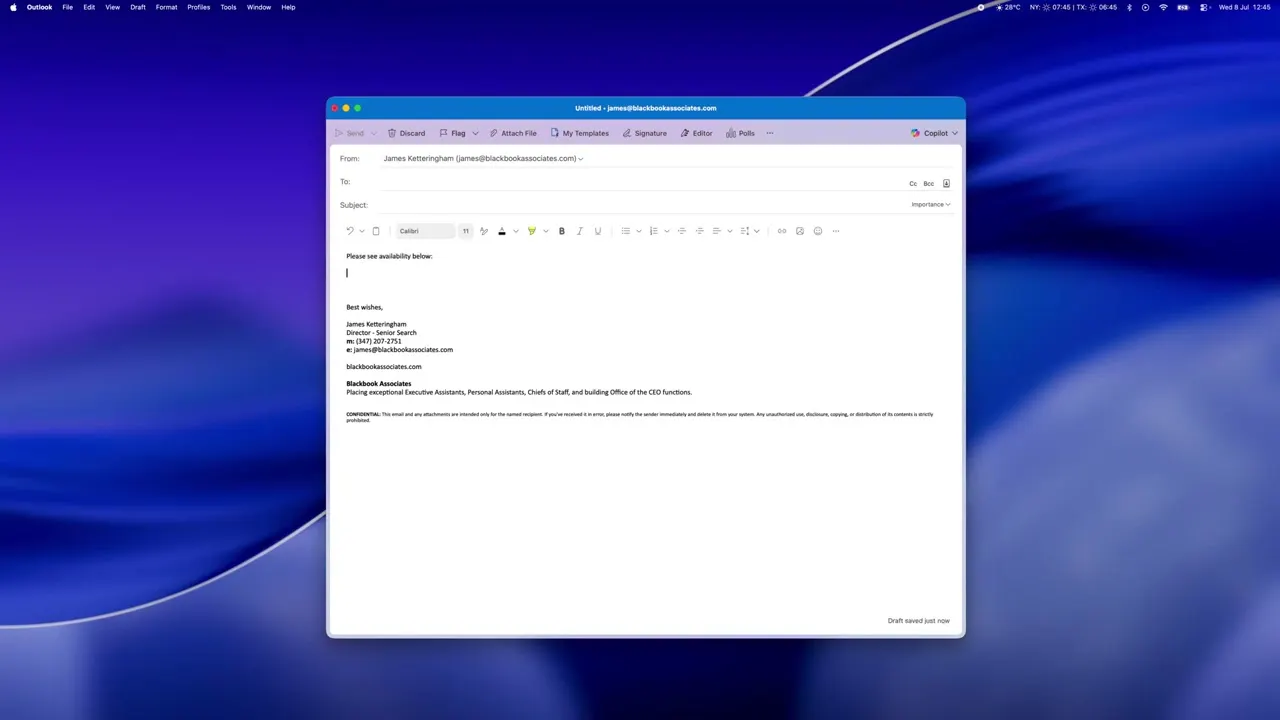
Task: Open Bluetooth status in menu bar
Action: coord(1129,7)
